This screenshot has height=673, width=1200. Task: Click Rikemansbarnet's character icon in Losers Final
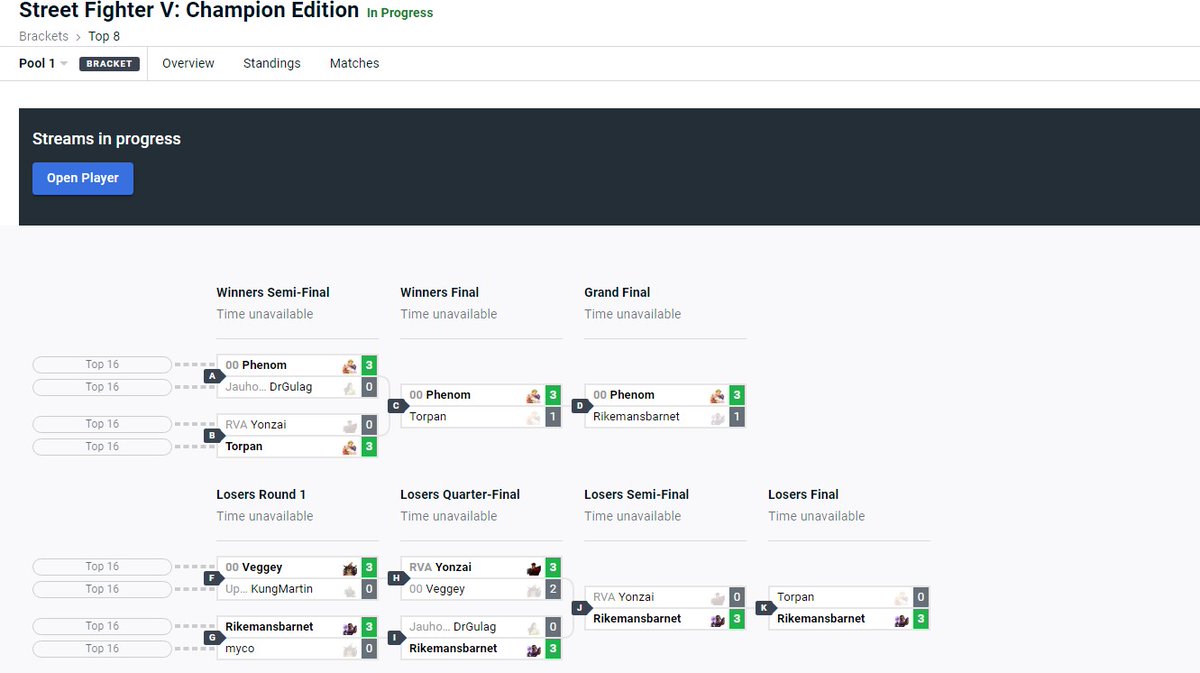[901, 619]
